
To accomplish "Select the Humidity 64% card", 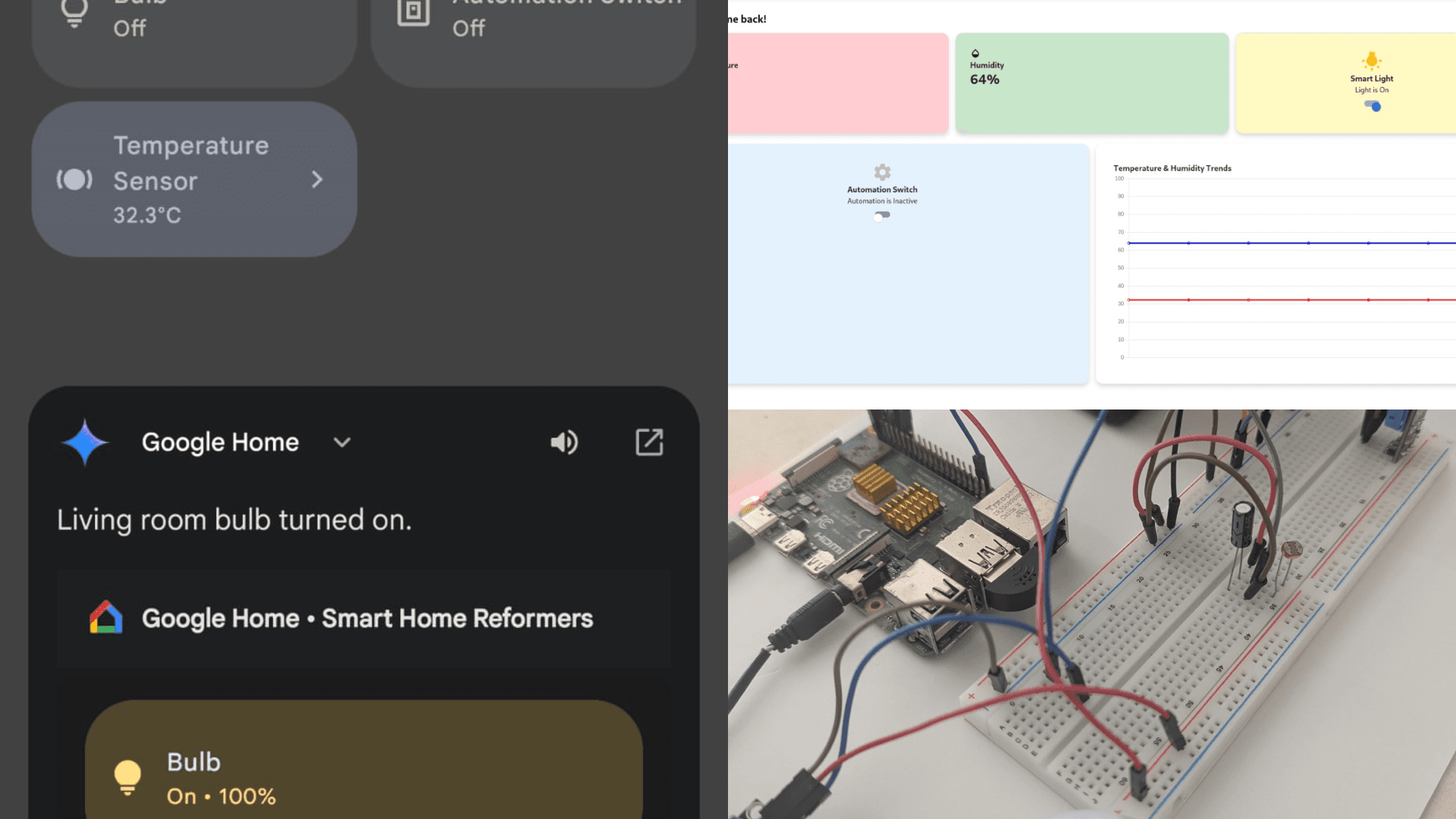I will 1092,83.
